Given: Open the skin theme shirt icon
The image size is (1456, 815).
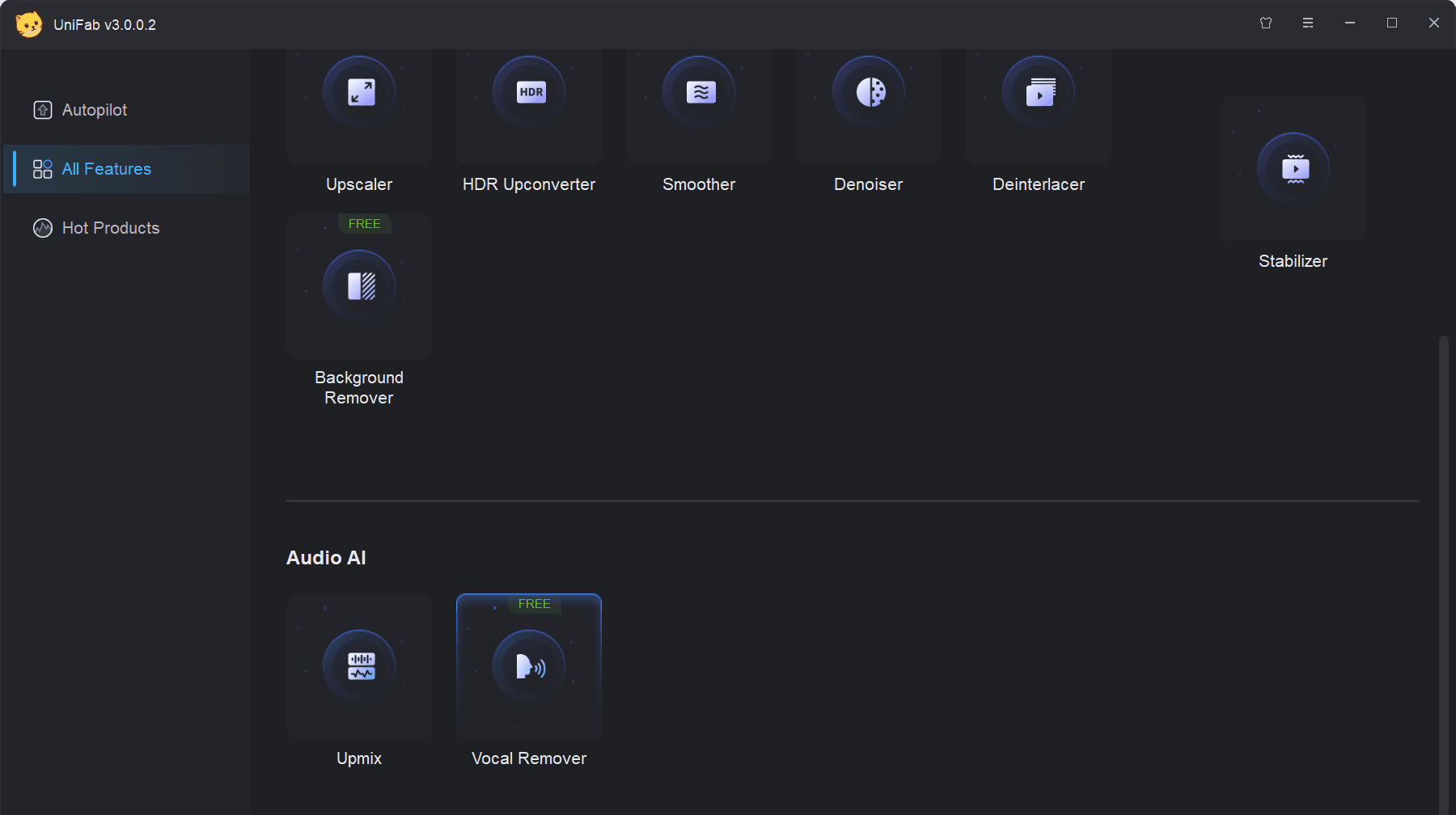Looking at the screenshot, I should 1266,23.
